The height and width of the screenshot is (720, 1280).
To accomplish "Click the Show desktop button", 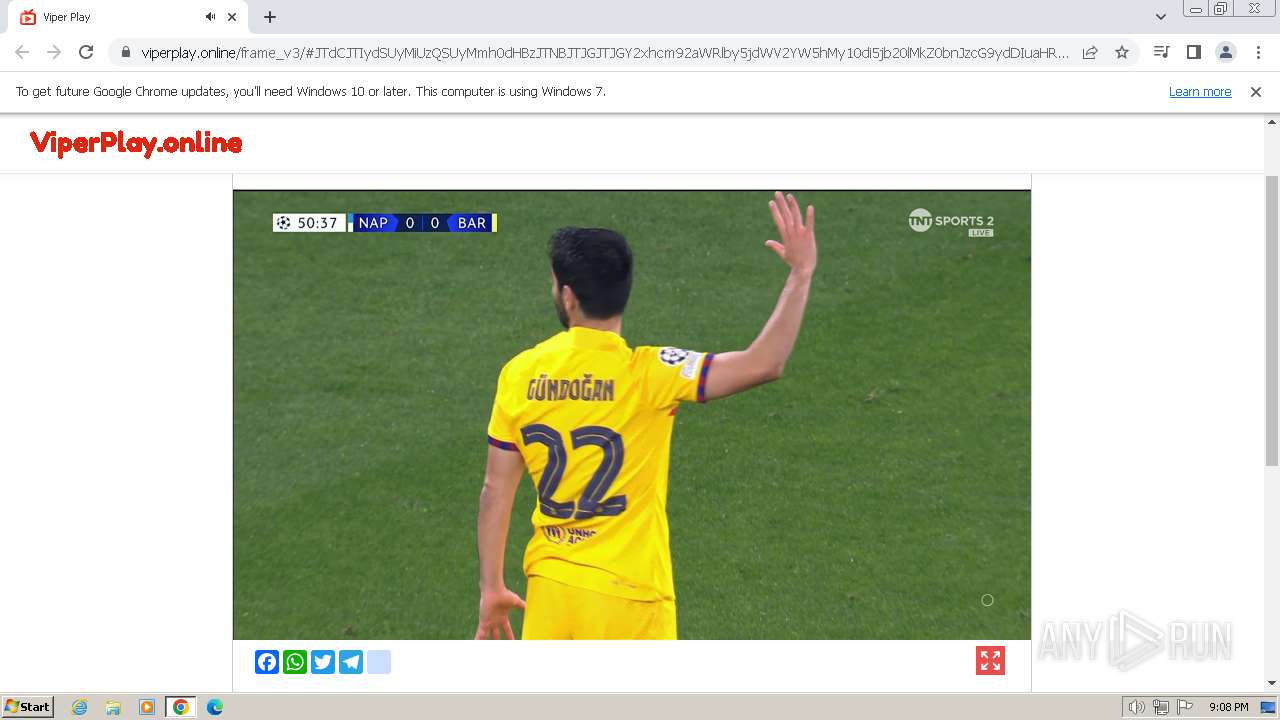I will pyautogui.click(x=1269, y=707).
